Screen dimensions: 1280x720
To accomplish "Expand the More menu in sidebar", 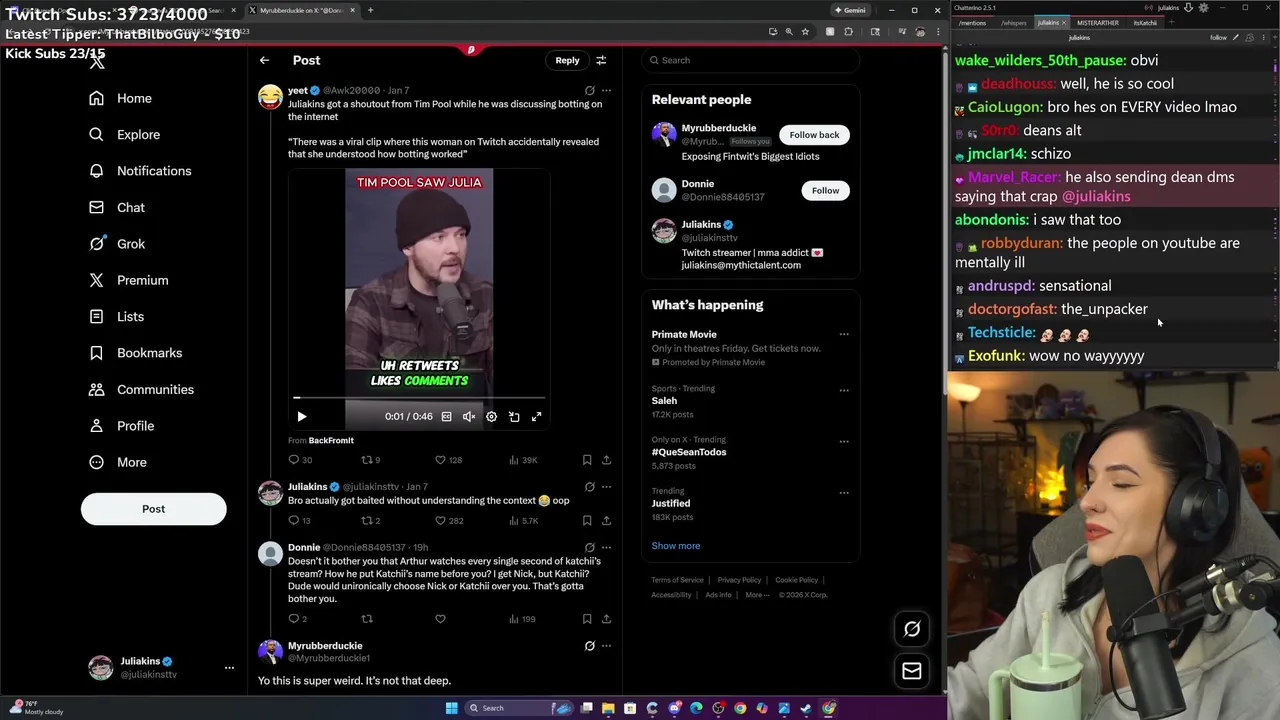I will [117, 462].
